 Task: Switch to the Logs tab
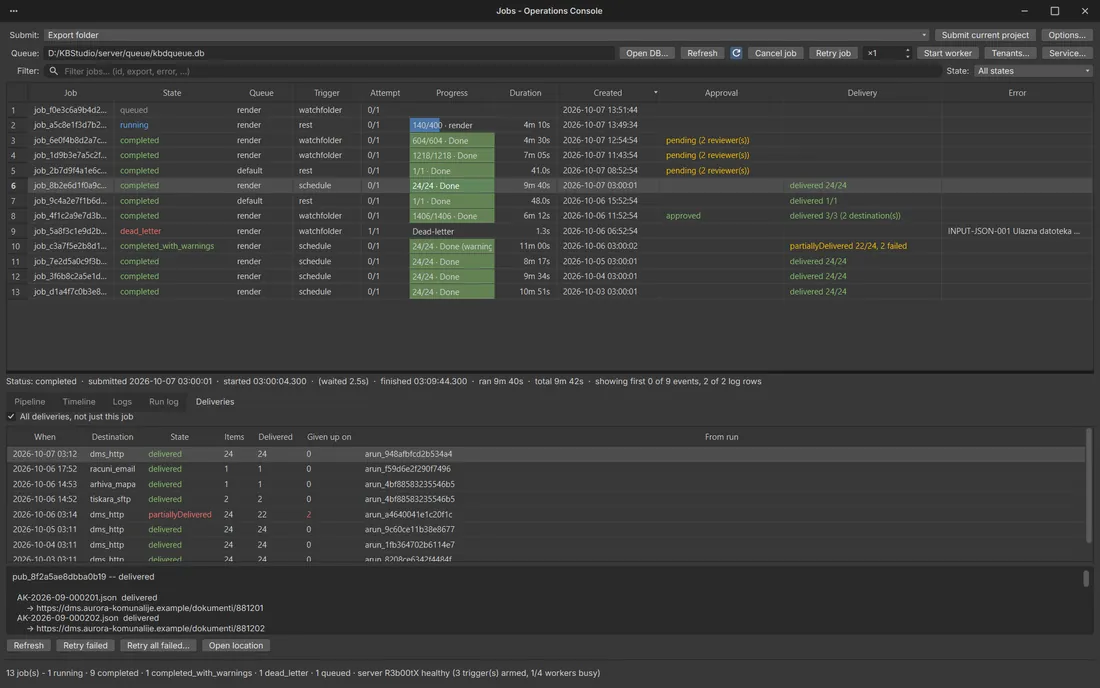point(122,402)
